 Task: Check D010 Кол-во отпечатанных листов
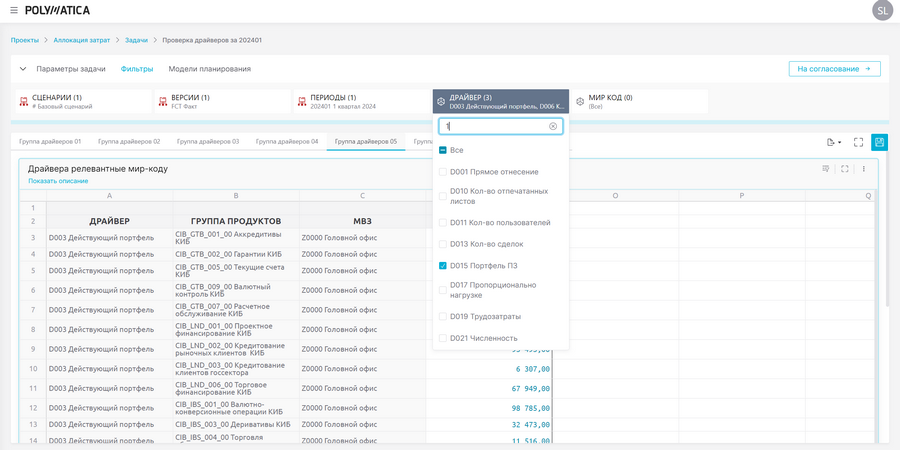[443, 196]
